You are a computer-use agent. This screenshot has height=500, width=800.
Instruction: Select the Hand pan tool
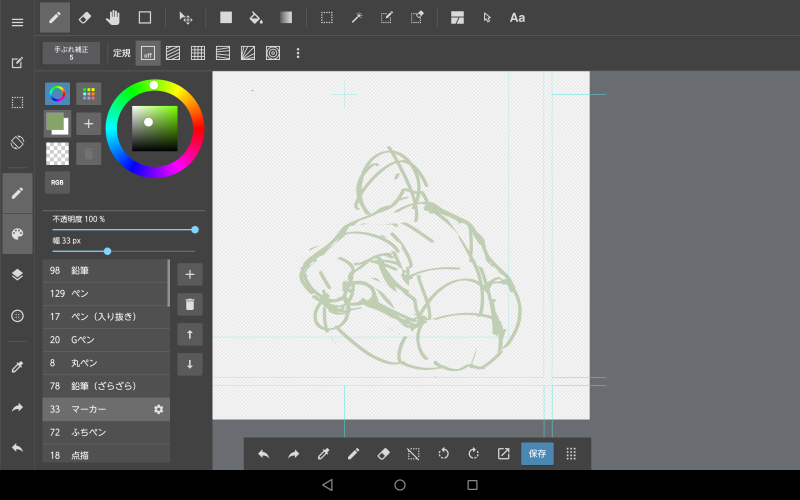pos(114,17)
